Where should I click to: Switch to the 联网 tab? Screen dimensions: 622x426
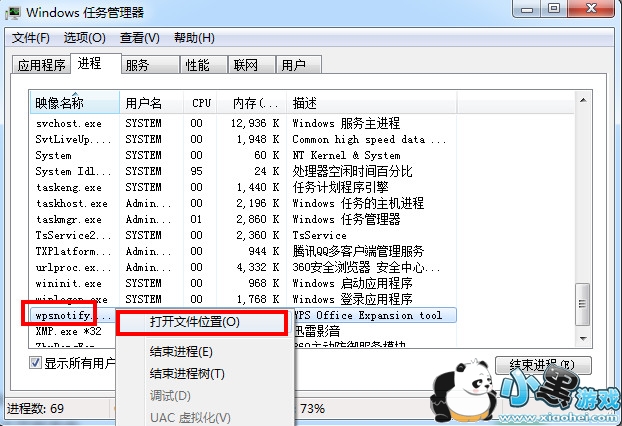point(251,65)
